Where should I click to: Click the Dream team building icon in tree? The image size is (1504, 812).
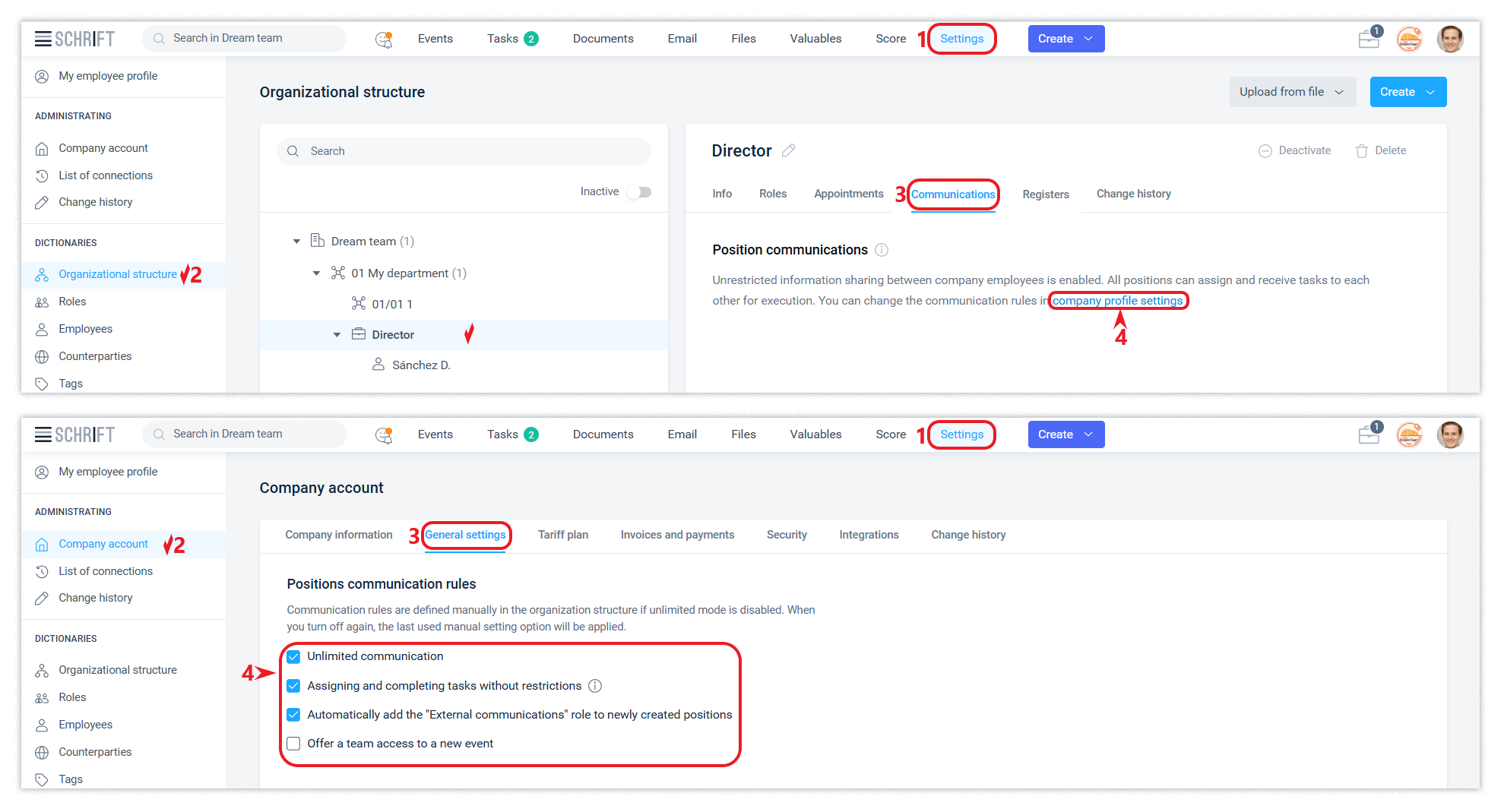point(318,241)
